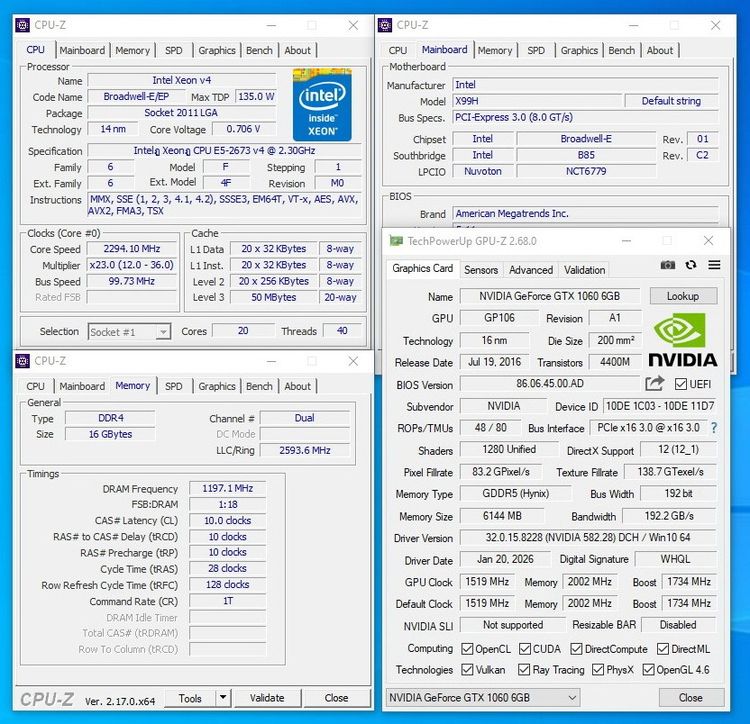Open the CPU tab in the CPU-Z Memory window
Viewport: 750px width, 724px height.
35,386
